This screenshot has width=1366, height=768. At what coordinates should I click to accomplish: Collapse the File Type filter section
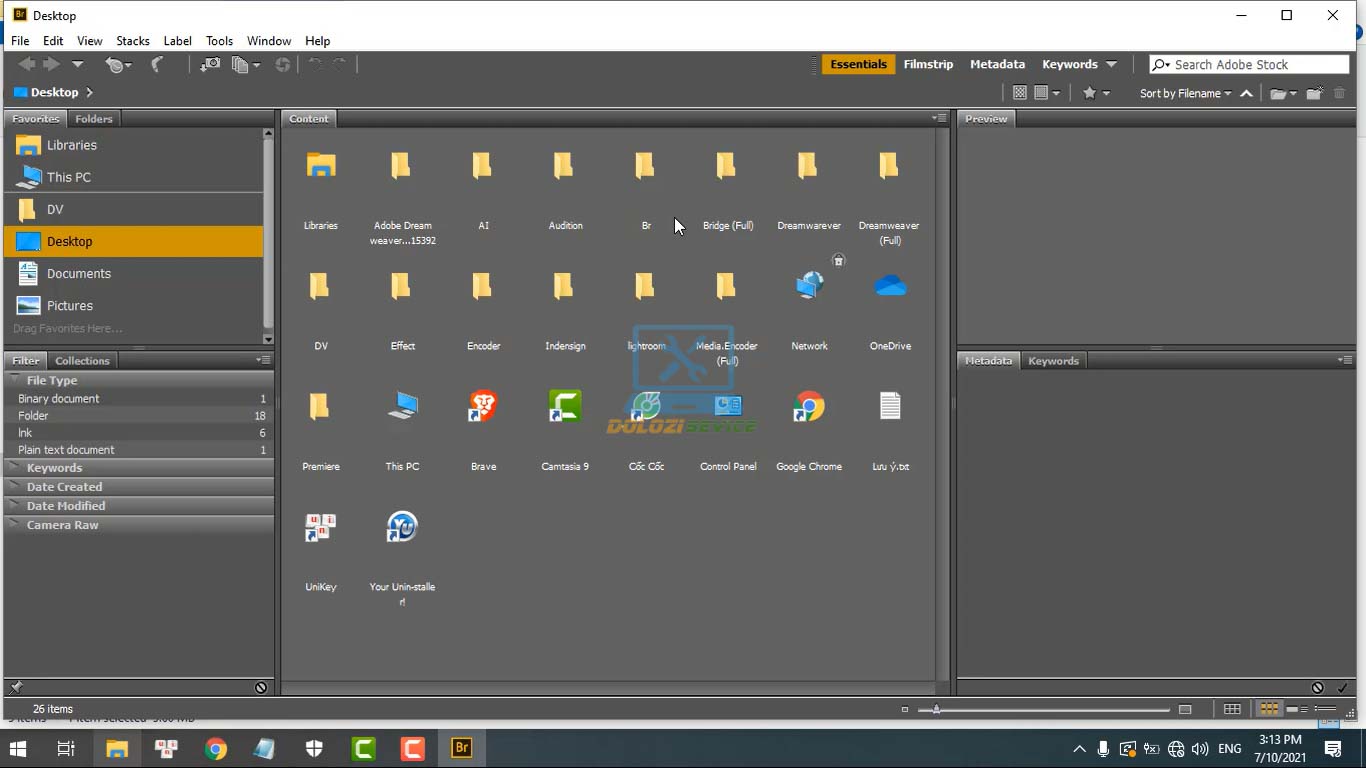click(x=51, y=380)
